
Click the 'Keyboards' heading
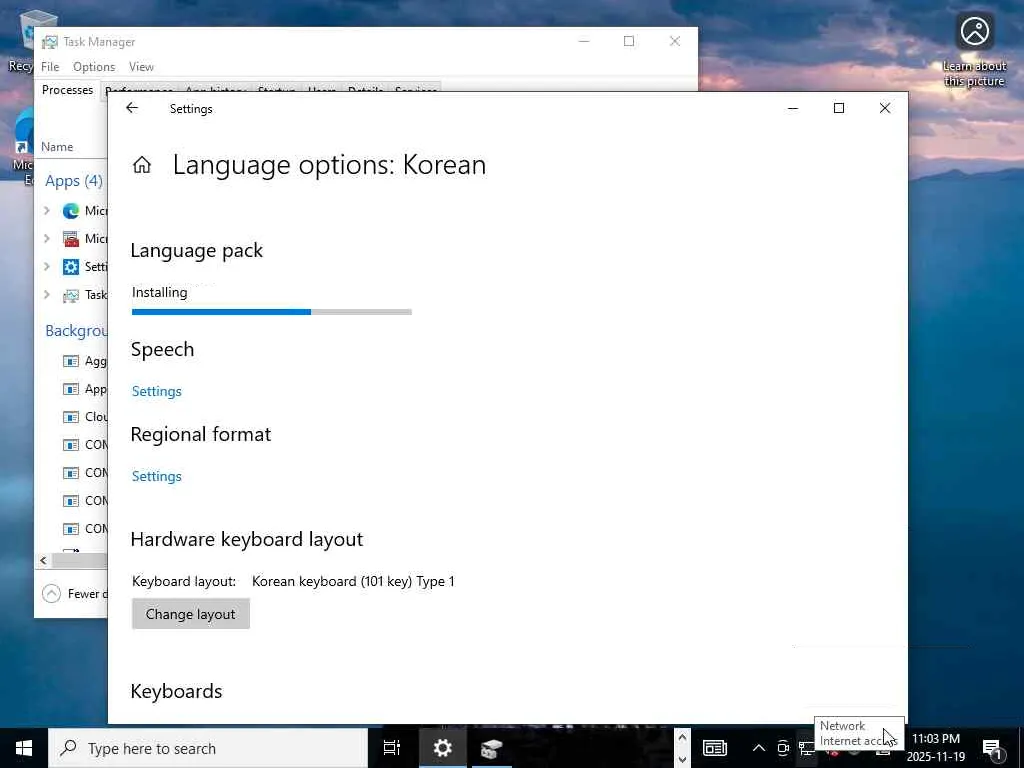point(176,691)
